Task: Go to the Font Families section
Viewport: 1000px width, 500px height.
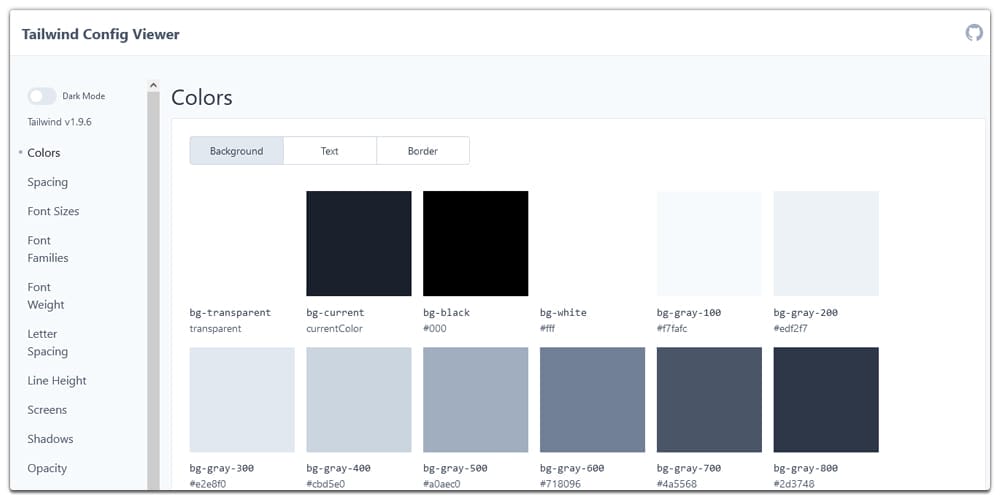Action: point(48,249)
